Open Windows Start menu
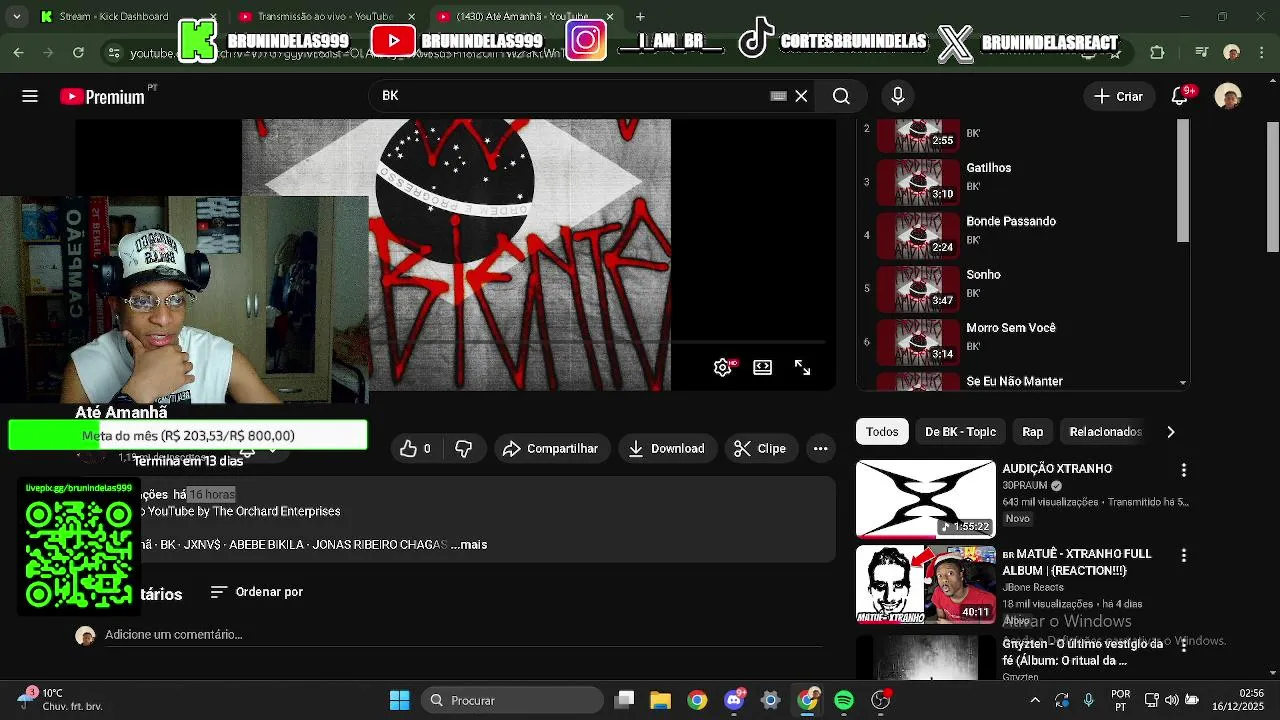Viewport: 1280px width, 720px height. coord(399,700)
